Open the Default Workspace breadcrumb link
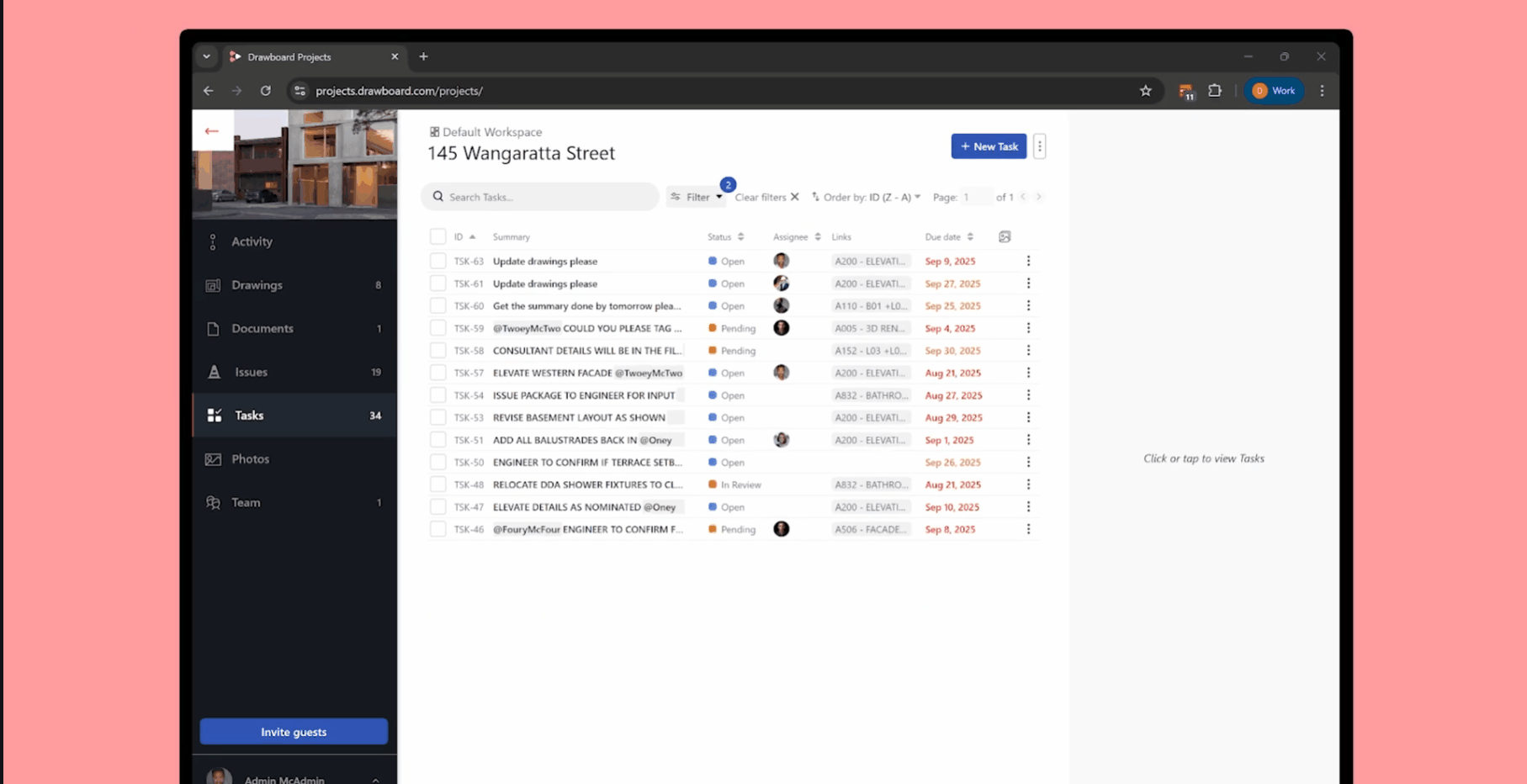Screen dimensions: 1527x784 tap(486, 132)
